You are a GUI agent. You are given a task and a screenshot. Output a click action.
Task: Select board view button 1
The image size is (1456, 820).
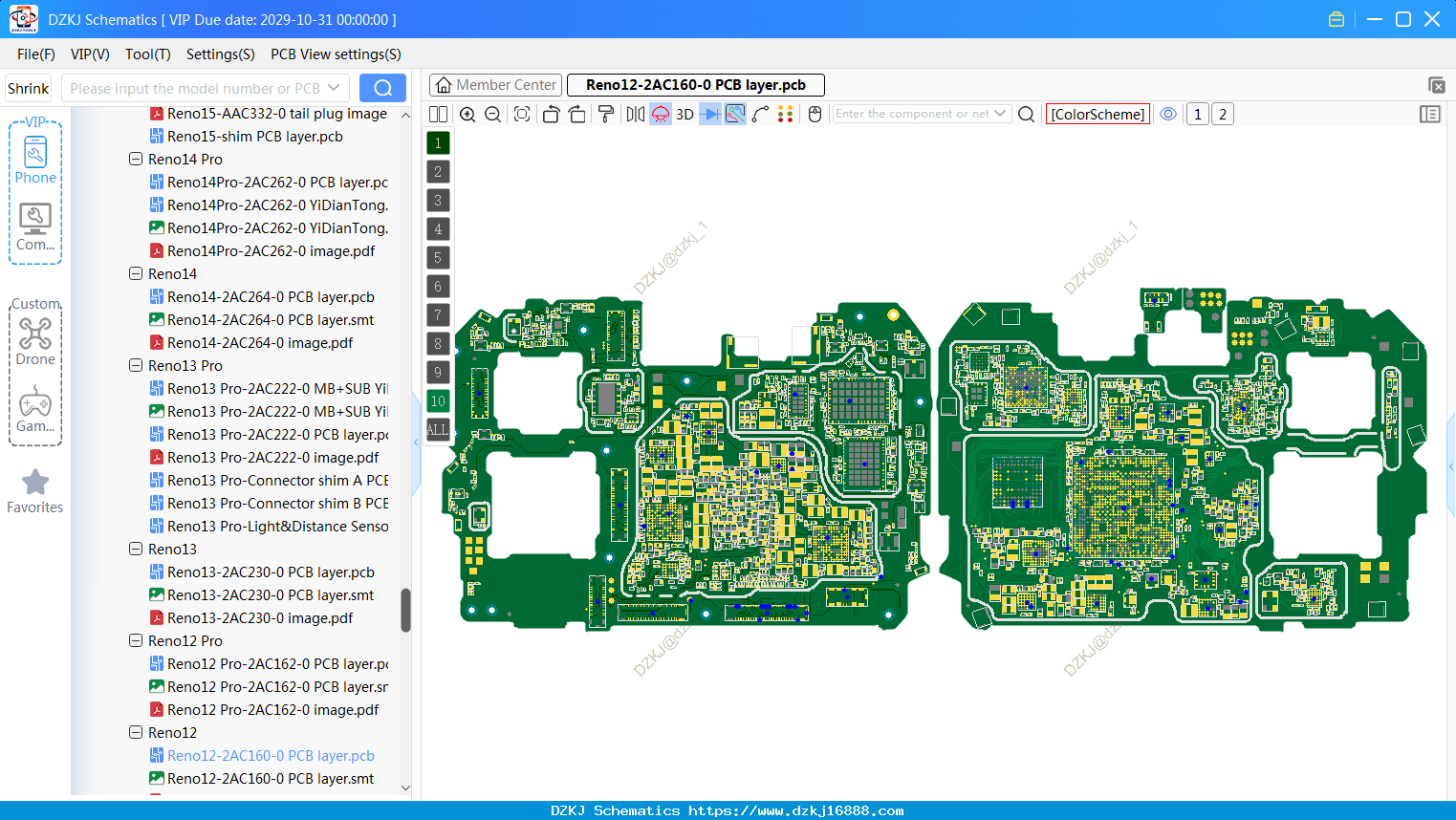tap(1197, 114)
